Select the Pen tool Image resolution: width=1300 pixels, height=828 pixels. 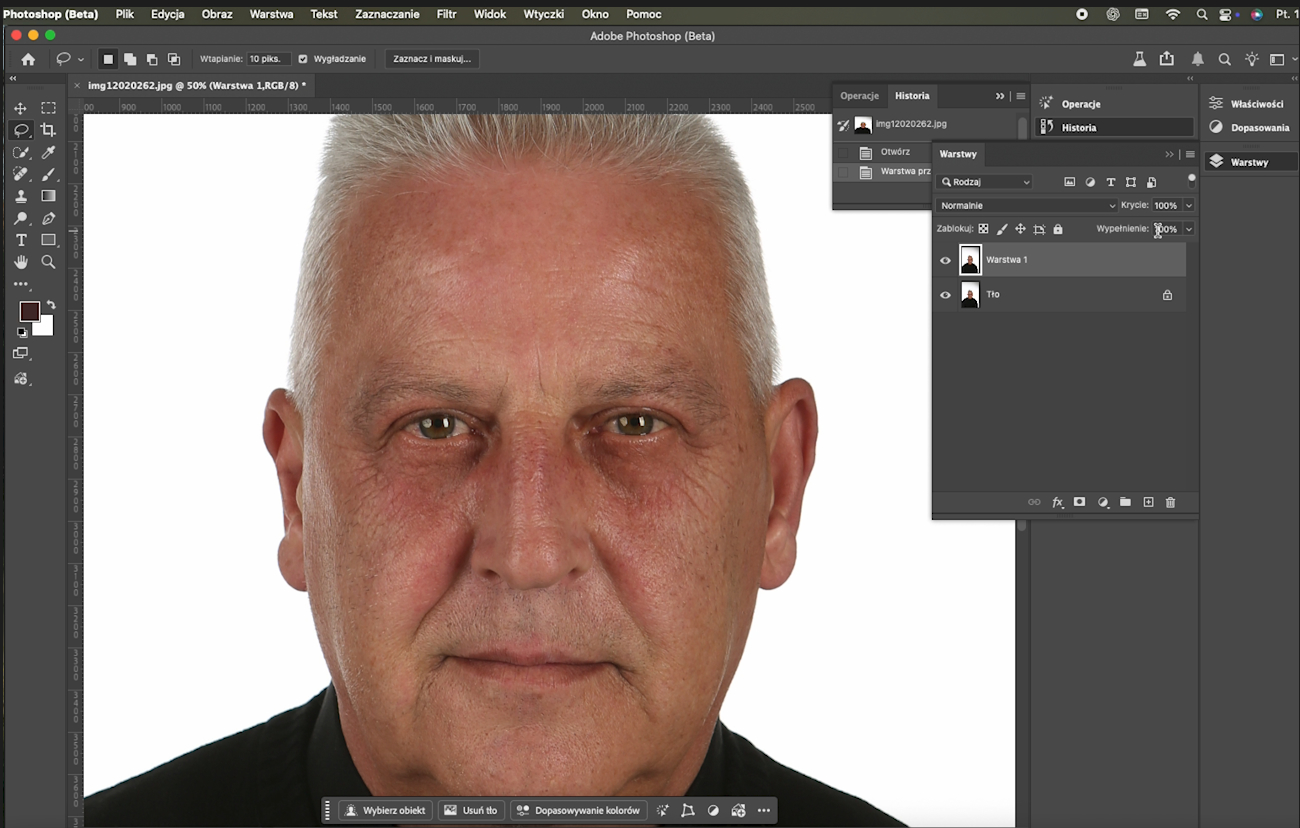(48, 218)
